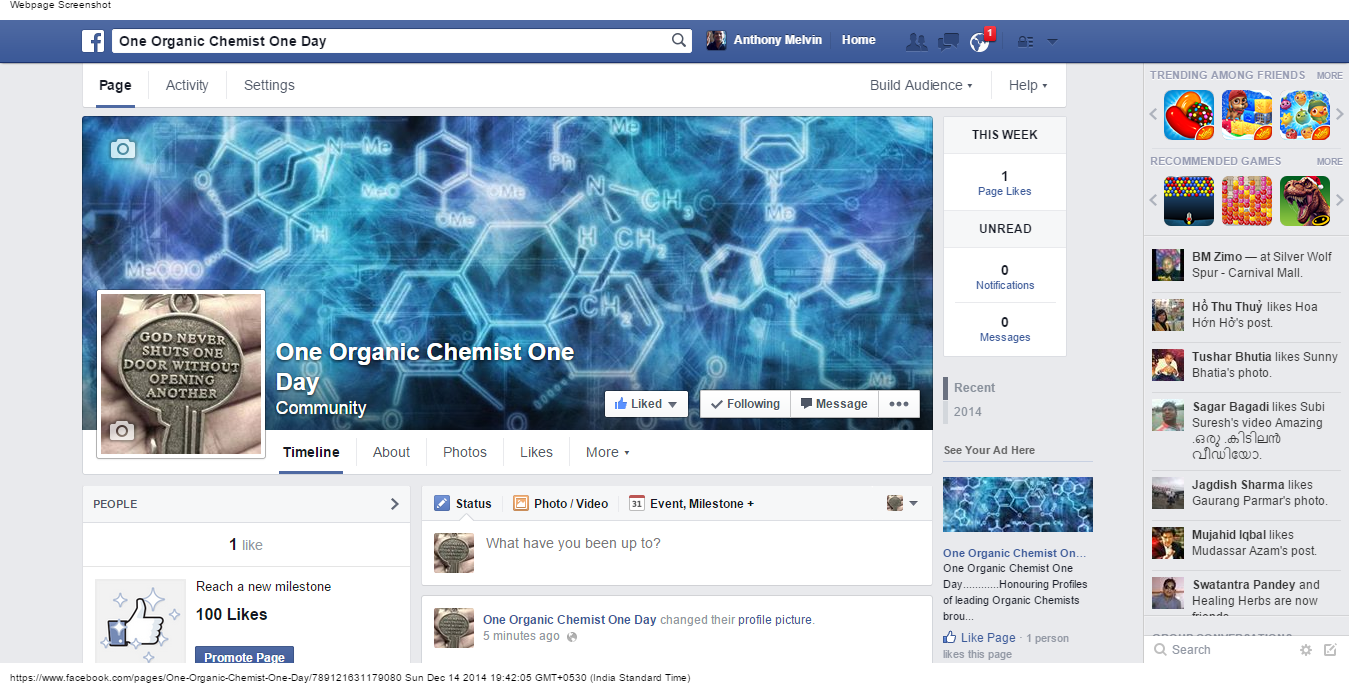Click the top search input field

click(392, 41)
